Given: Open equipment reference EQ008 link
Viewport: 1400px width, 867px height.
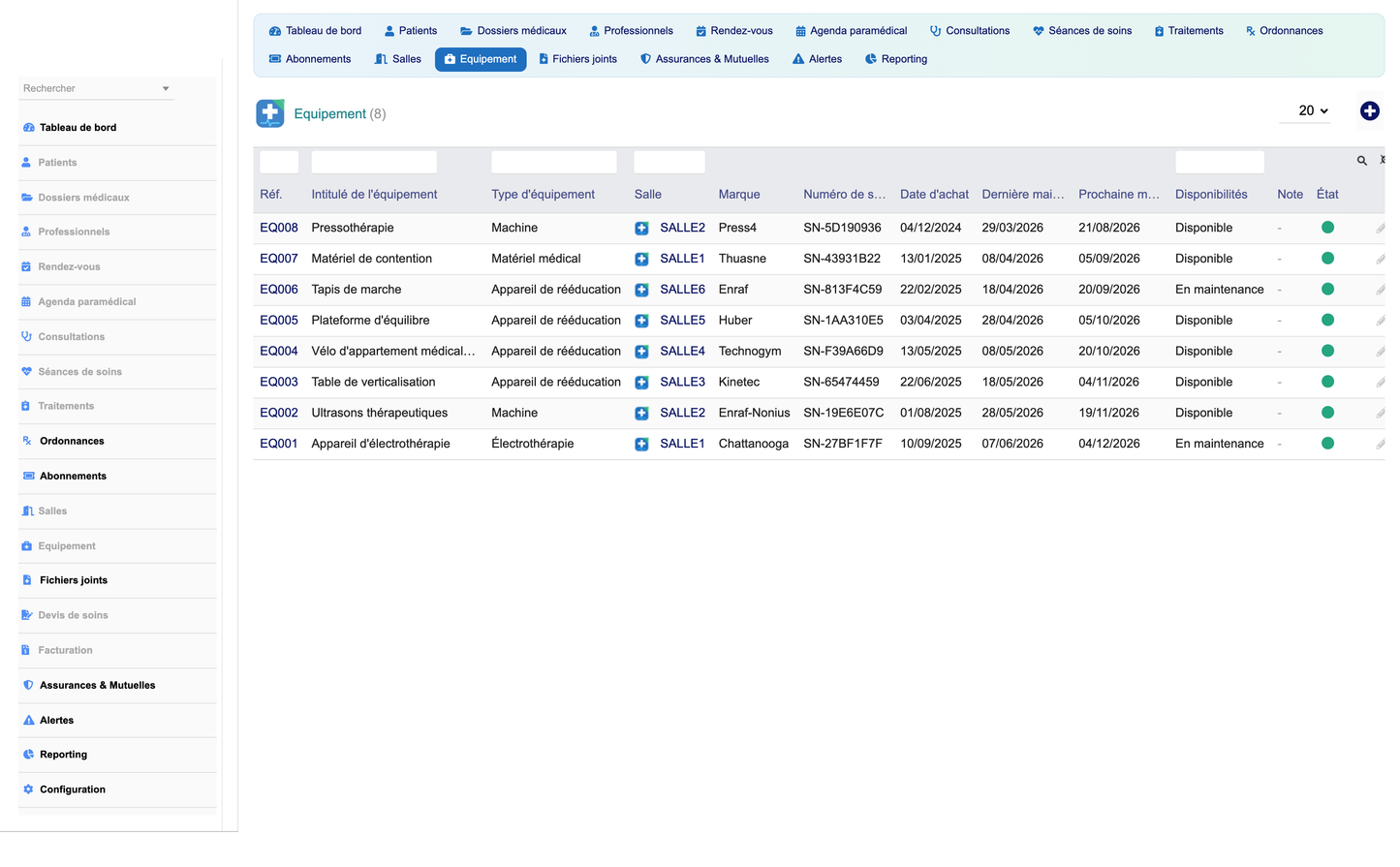Looking at the screenshot, I should [279, 228].
